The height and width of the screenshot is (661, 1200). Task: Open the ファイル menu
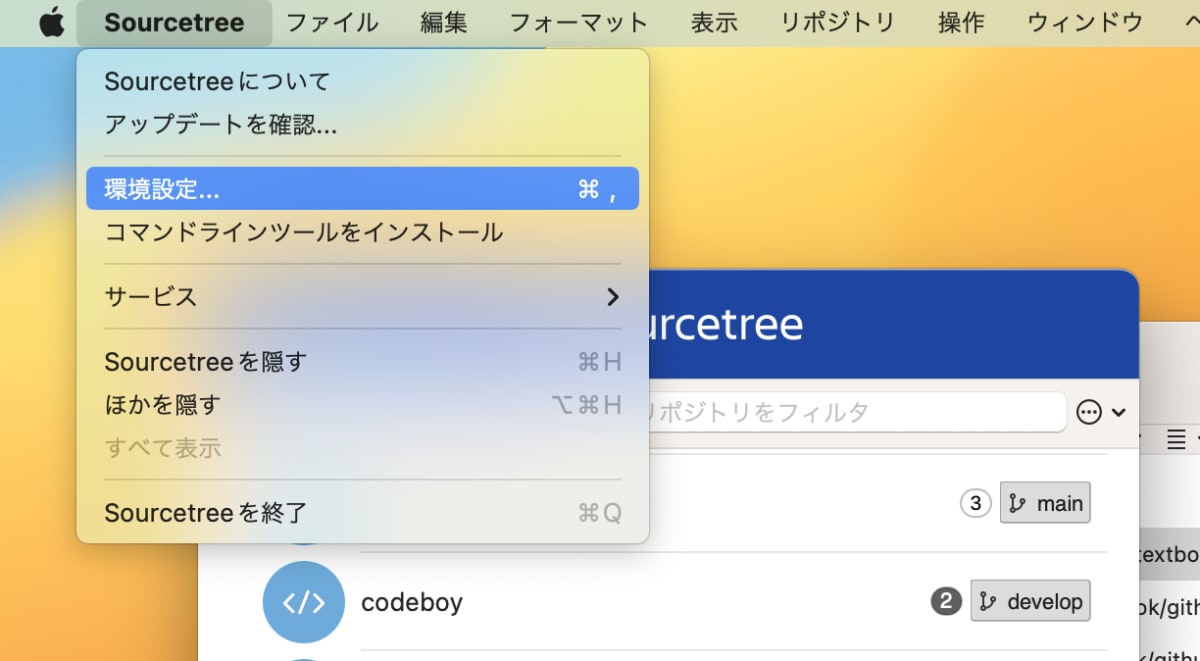pyautogui.click(x=332, y=23)
